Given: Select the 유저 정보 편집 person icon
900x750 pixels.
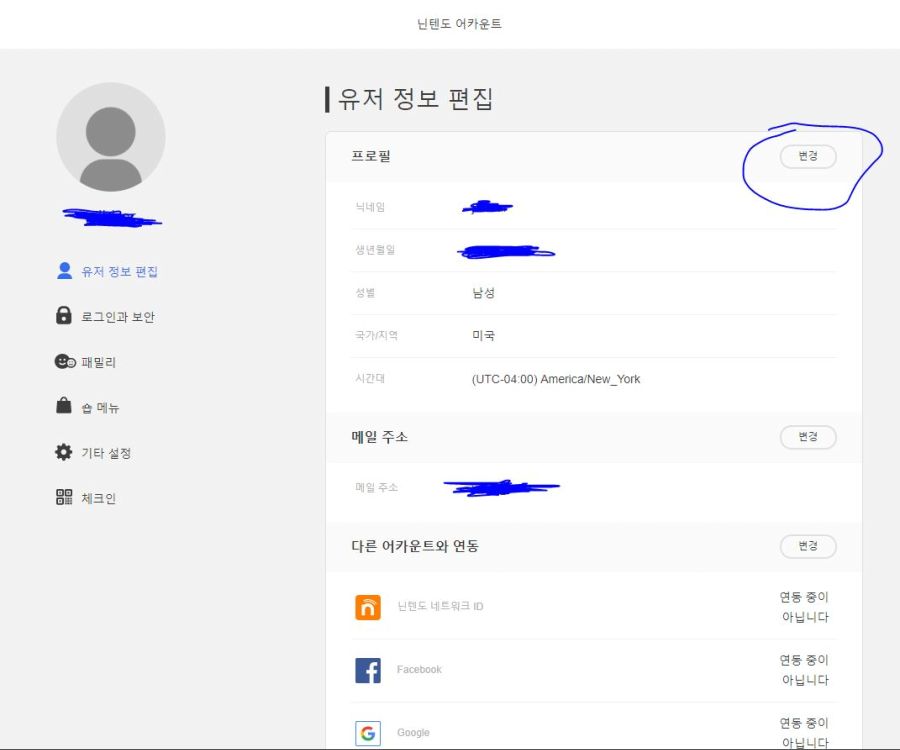Looking at the screenshot, I should [62, 271].
